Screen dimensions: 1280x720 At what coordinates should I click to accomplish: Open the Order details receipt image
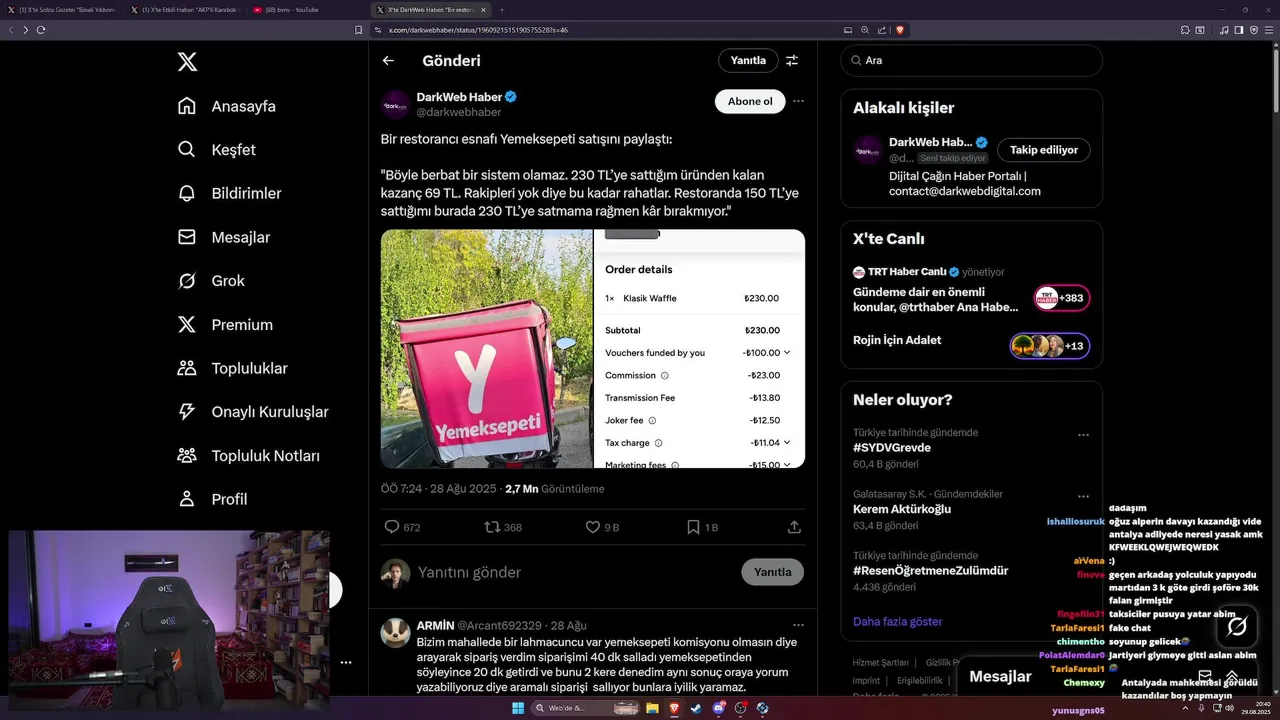pyautogui.click(x=700, y=349)
